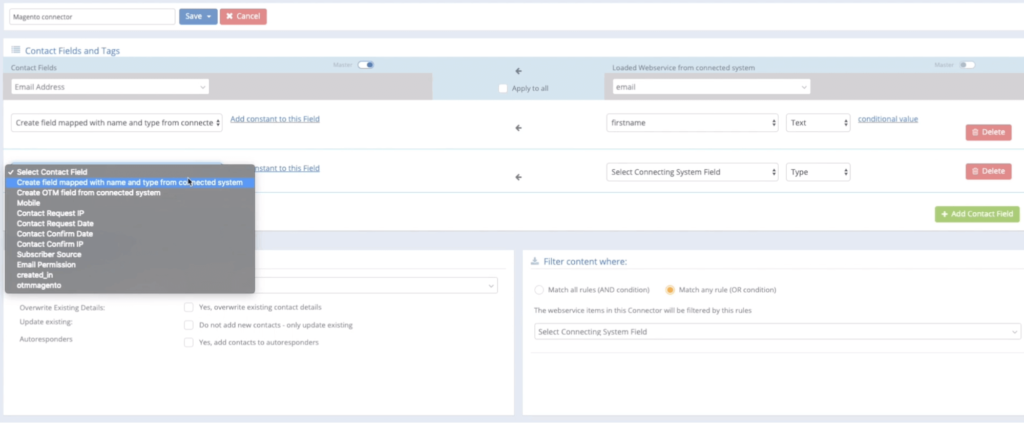The width and height of the screenshot is (1024, 423).
Task: Click Add constant to this Field in firstname row
Action: tap(275, 119)
